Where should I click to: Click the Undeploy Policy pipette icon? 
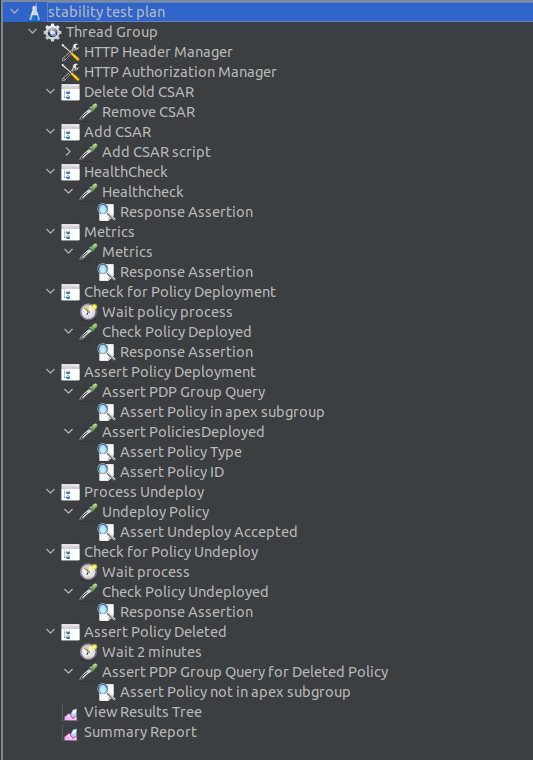coord(88,512)
